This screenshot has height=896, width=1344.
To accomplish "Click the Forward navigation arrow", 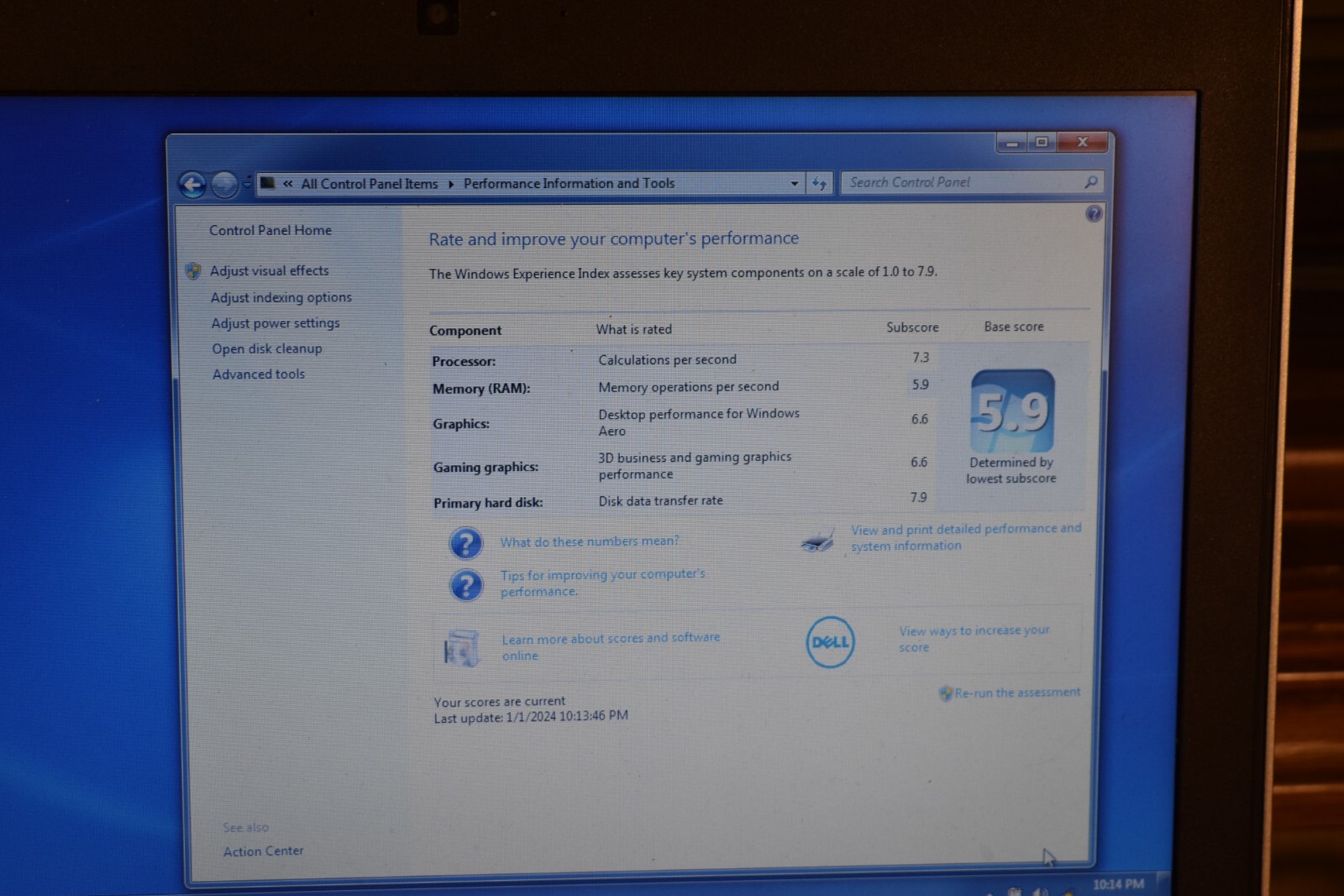I will (x=224, y=184).
